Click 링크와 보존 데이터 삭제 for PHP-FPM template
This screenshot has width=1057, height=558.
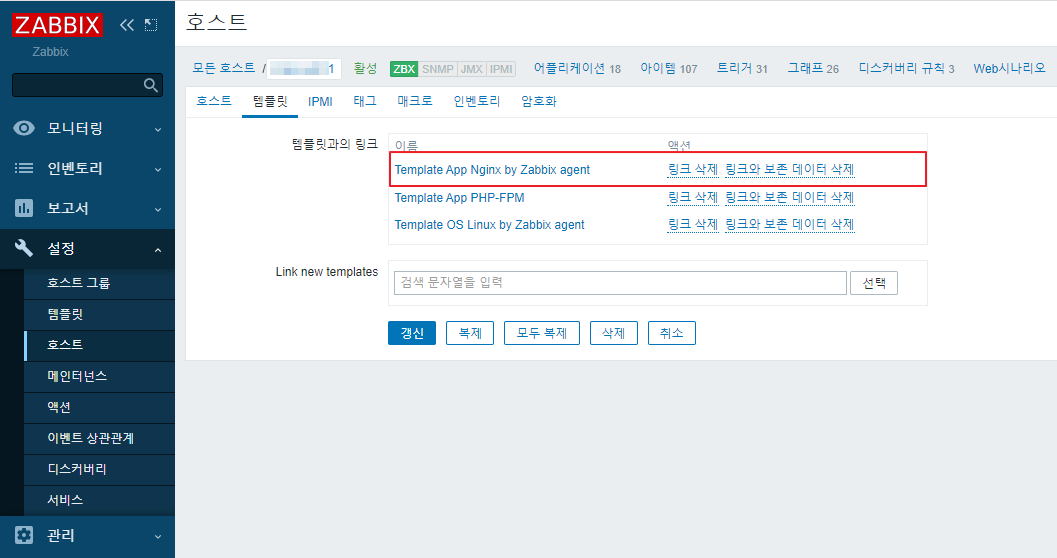(x=789, y=197)
